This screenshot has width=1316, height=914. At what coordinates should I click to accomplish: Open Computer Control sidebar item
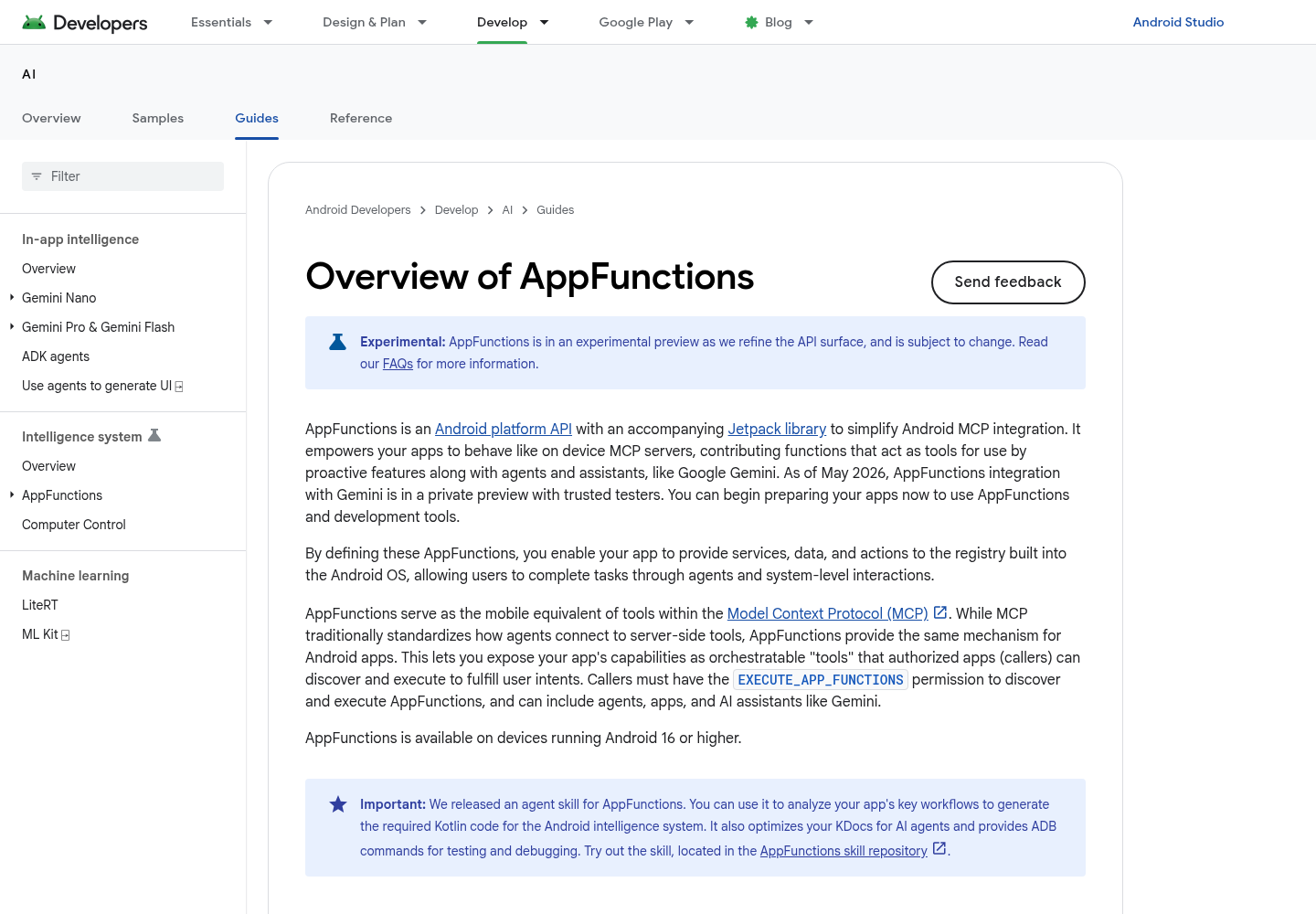pos(74,525)
